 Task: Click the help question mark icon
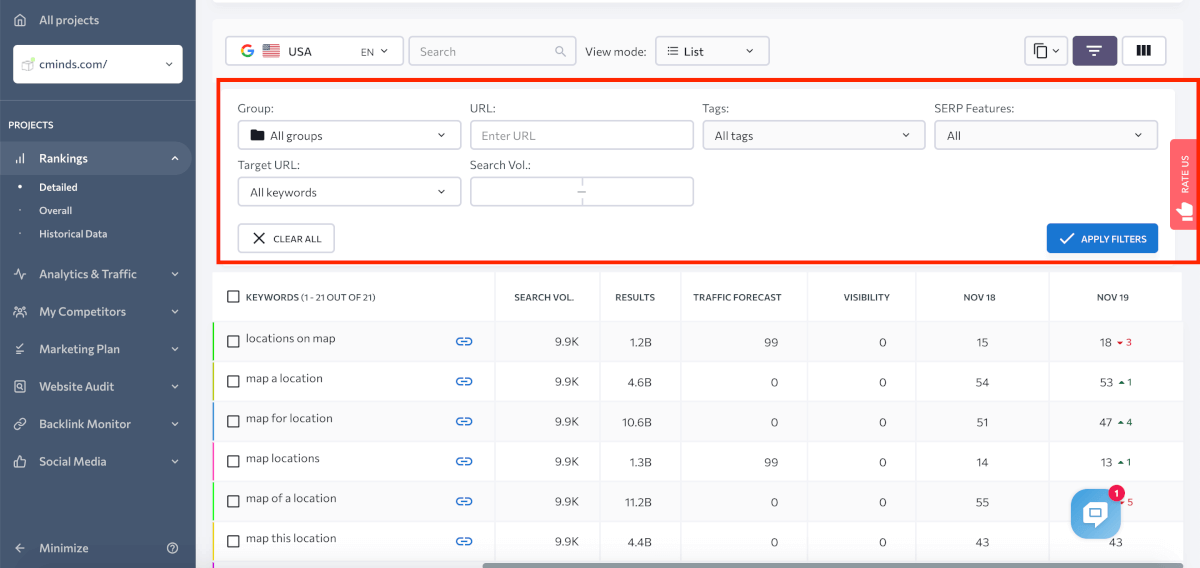click(172, 548)
